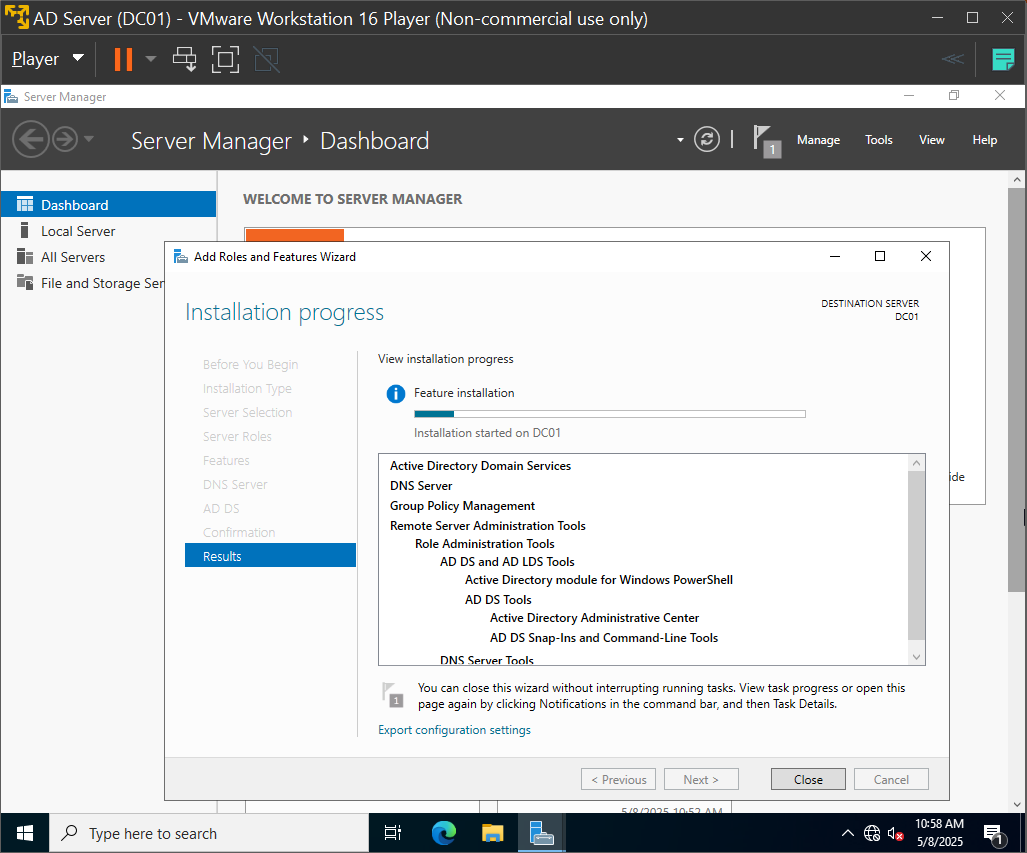Click Export configuration settings link
This screenshot has height=853, width=1027.
tap(454, 730)
